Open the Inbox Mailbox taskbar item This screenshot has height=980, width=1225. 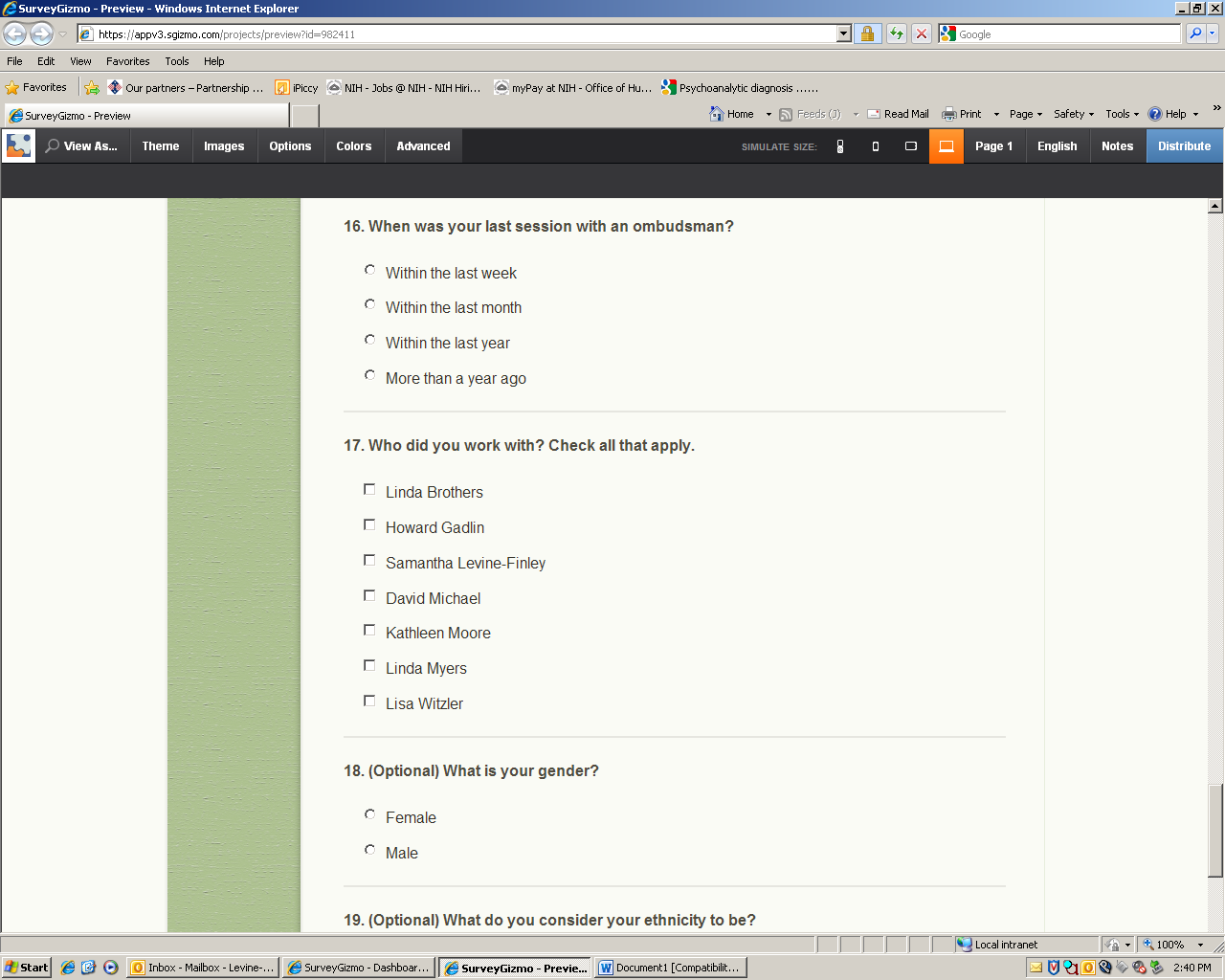click(203, 968)
